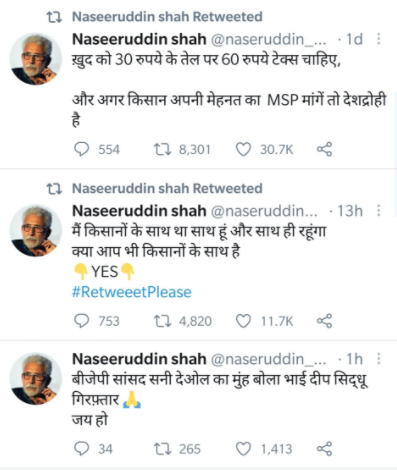Open the profile picture on the 1d tweet

[x=36, y=59]
